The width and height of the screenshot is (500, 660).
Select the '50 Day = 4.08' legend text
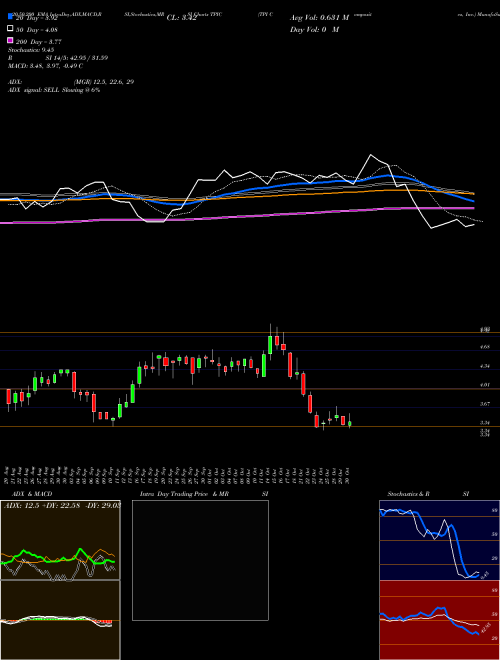tap(37, 30)
